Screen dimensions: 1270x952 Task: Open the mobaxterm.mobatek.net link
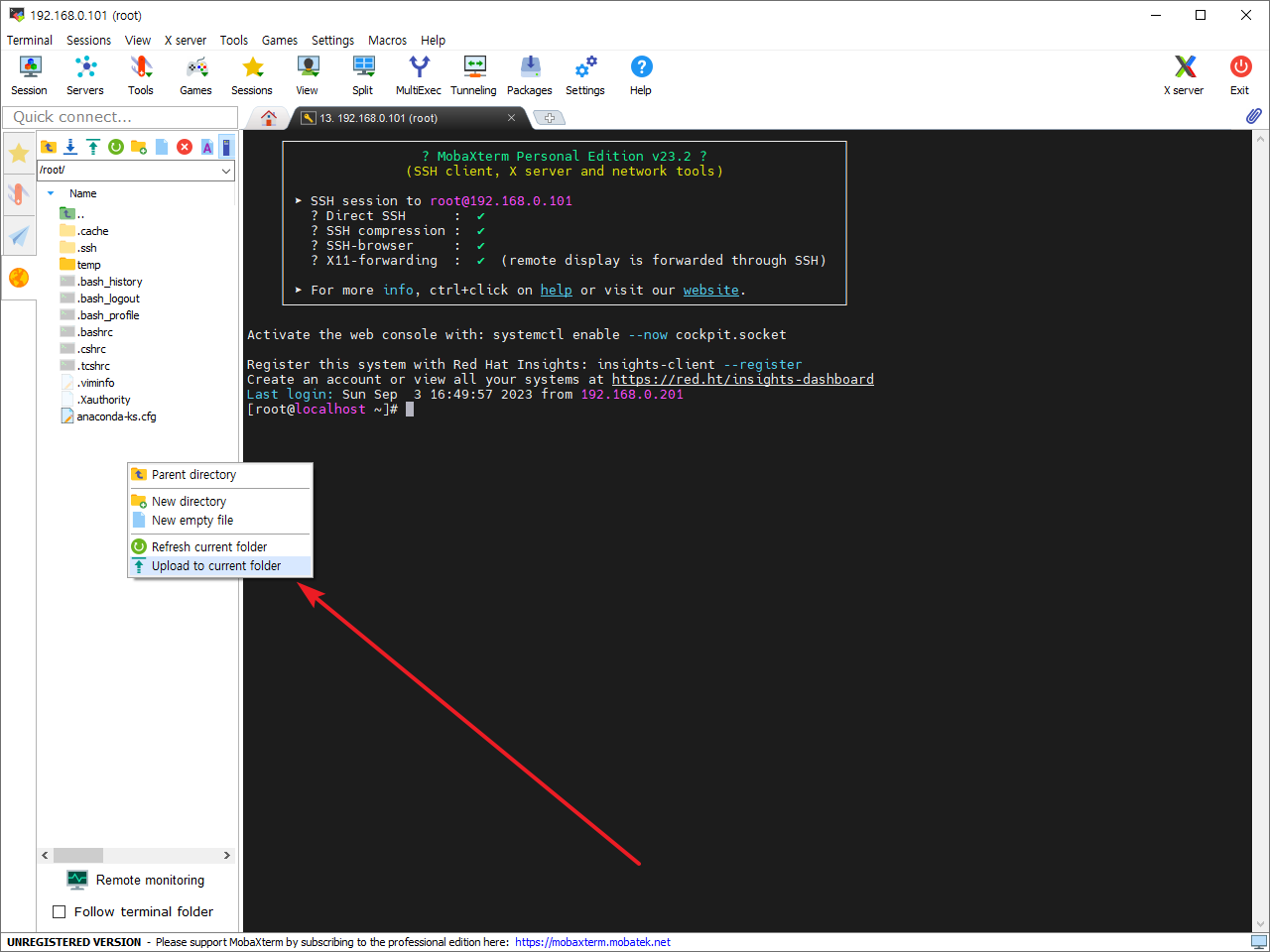[x=592, y=942]
